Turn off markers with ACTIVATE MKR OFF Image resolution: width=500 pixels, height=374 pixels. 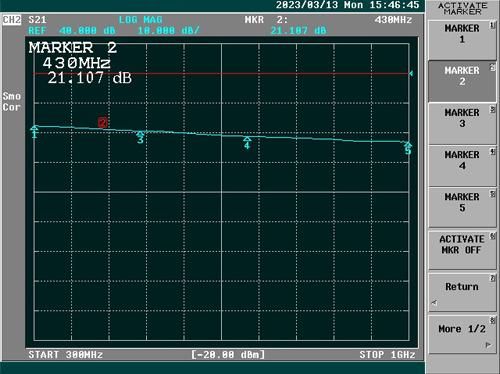462,250
